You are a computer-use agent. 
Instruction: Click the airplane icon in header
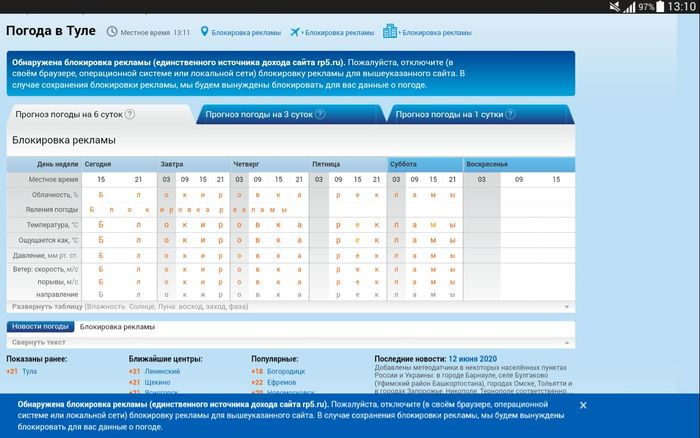click(295, 32)
